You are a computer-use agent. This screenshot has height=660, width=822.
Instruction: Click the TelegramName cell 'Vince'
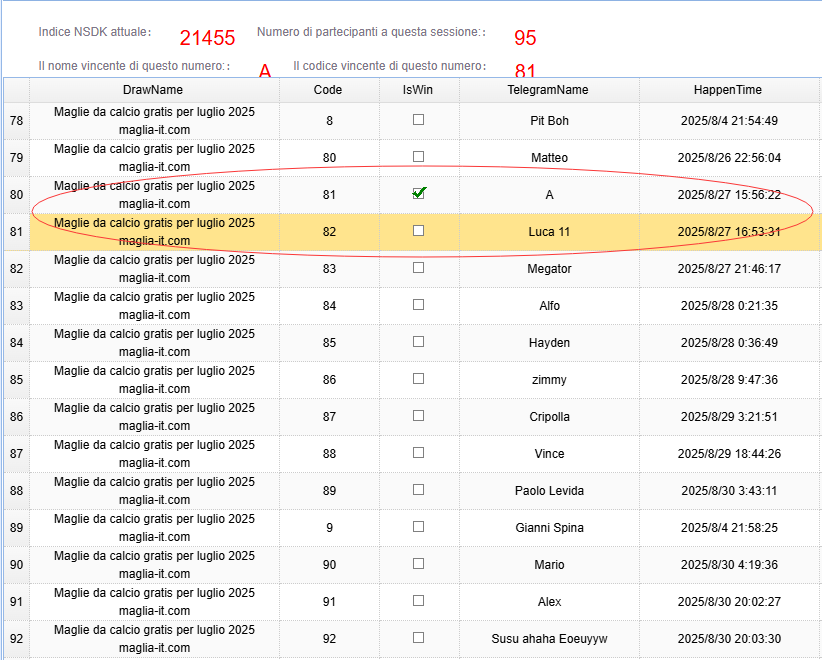549,453
